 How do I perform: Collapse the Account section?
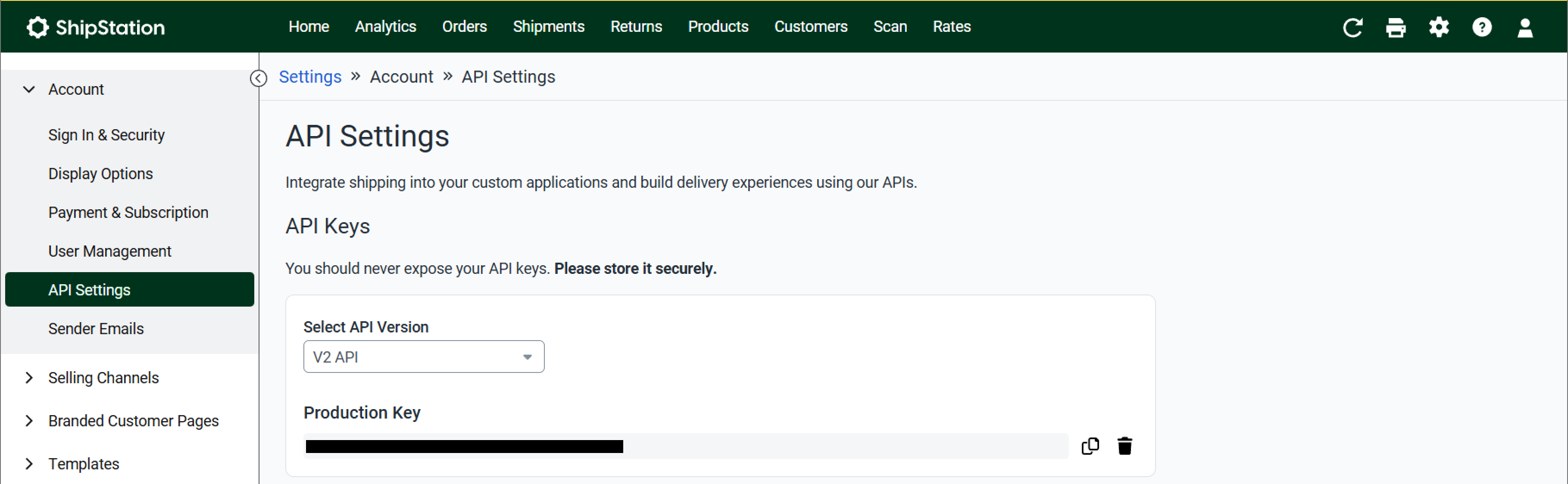[x=28, y=90]
